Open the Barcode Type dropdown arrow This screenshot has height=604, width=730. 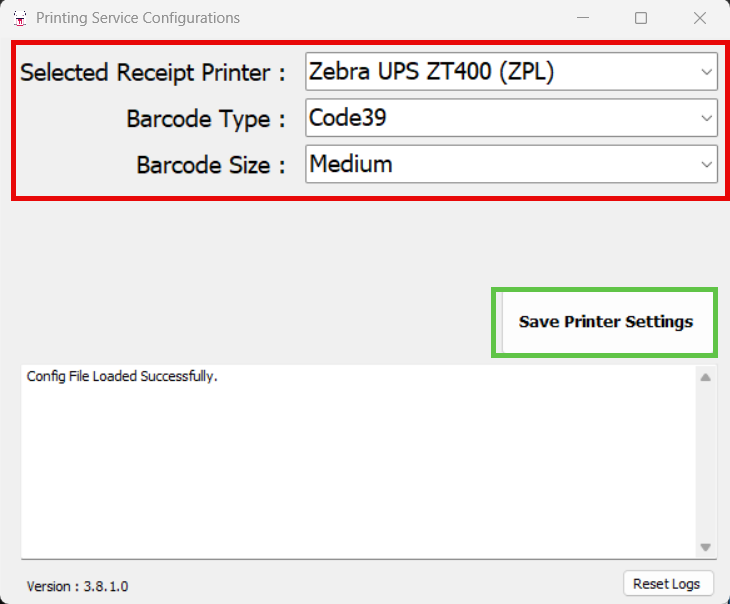[x=706, y=118]
